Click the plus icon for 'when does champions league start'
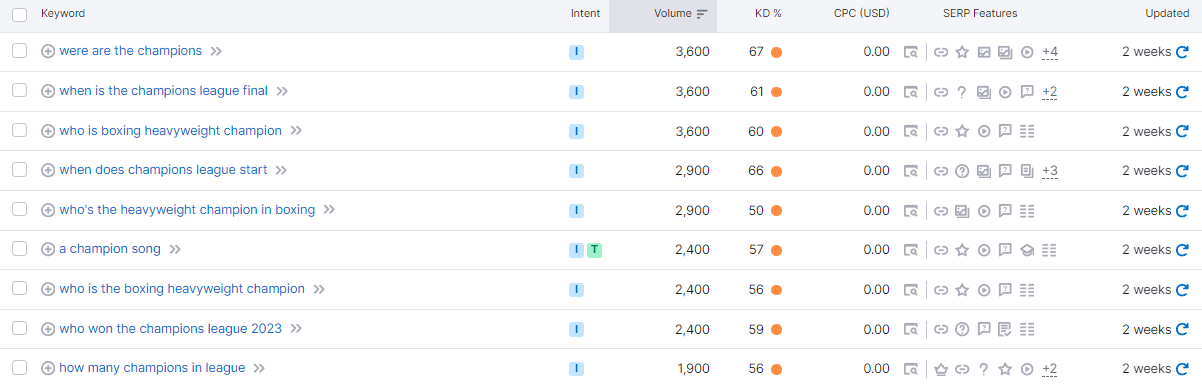The width and height of the screenshot is (1202, 387). (x=48, y=170)
